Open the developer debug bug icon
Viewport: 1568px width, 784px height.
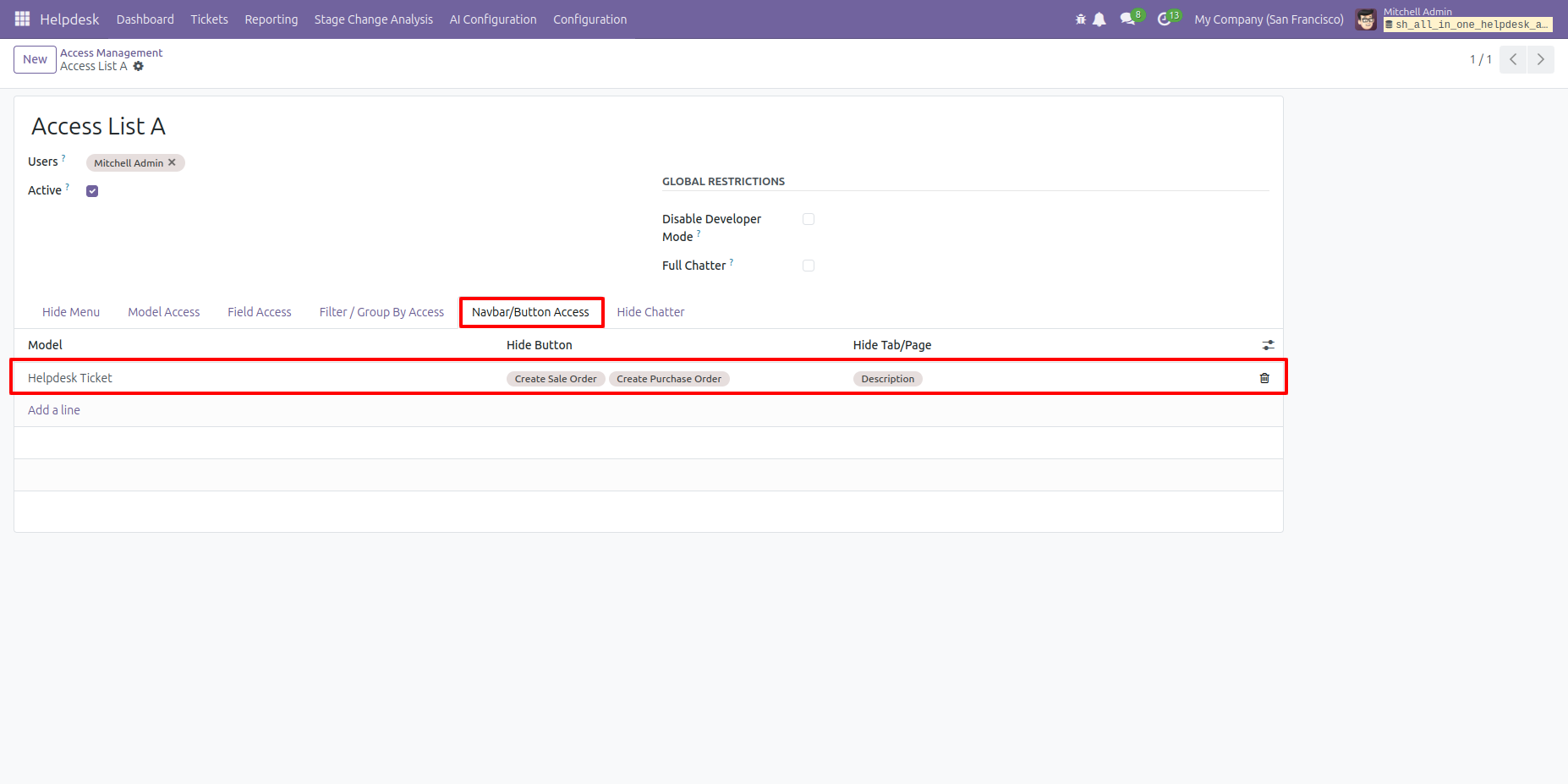click(1080, 19)
